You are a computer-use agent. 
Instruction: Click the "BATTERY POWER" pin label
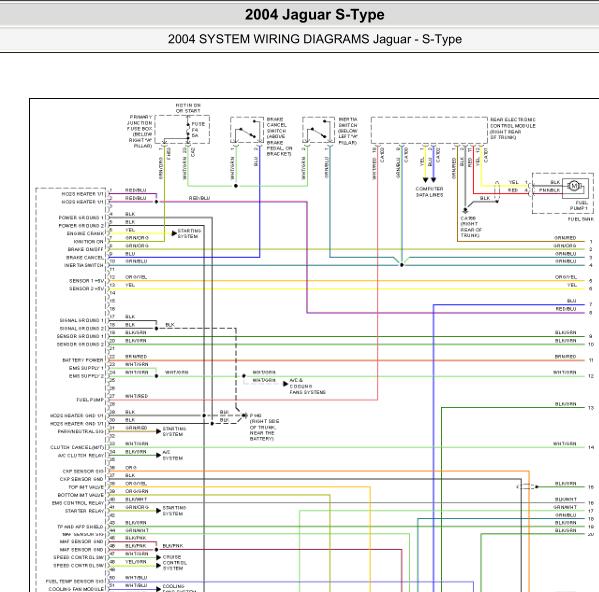83,360
